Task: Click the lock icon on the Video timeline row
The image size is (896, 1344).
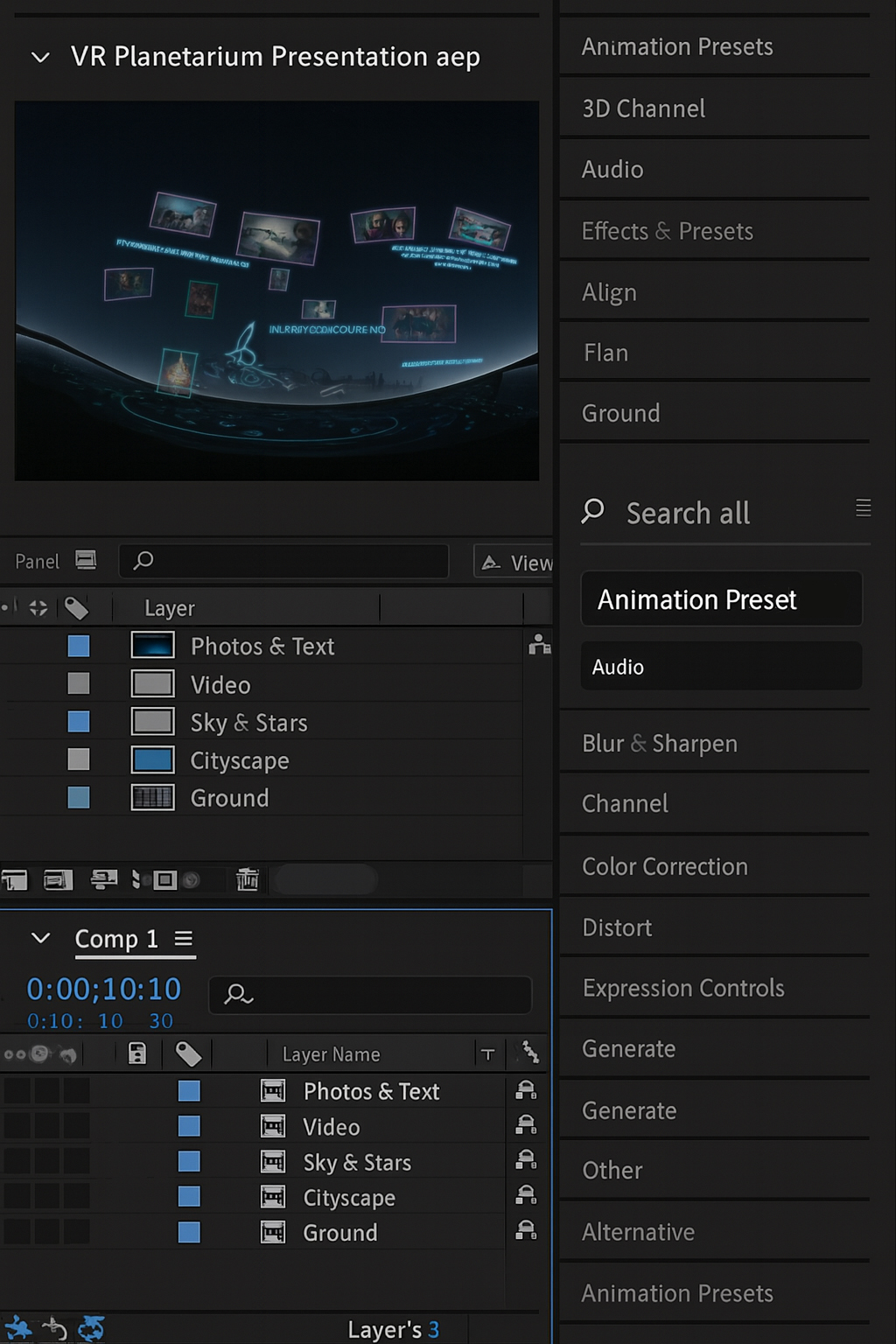Action: (526, 1125)
